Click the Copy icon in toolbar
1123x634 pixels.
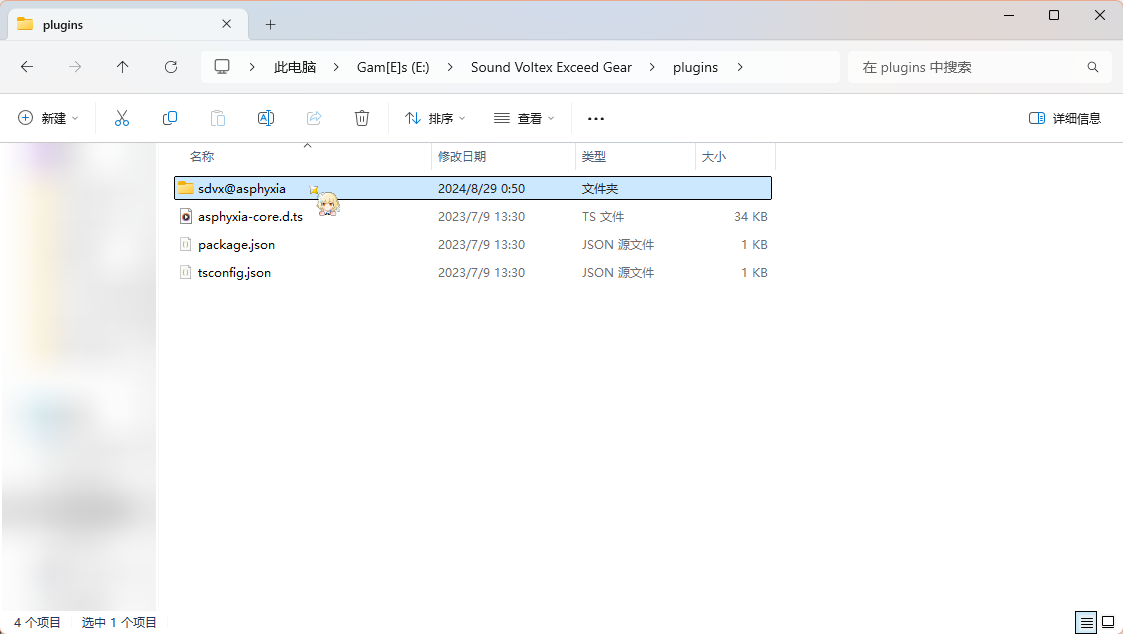pos(170,118)
